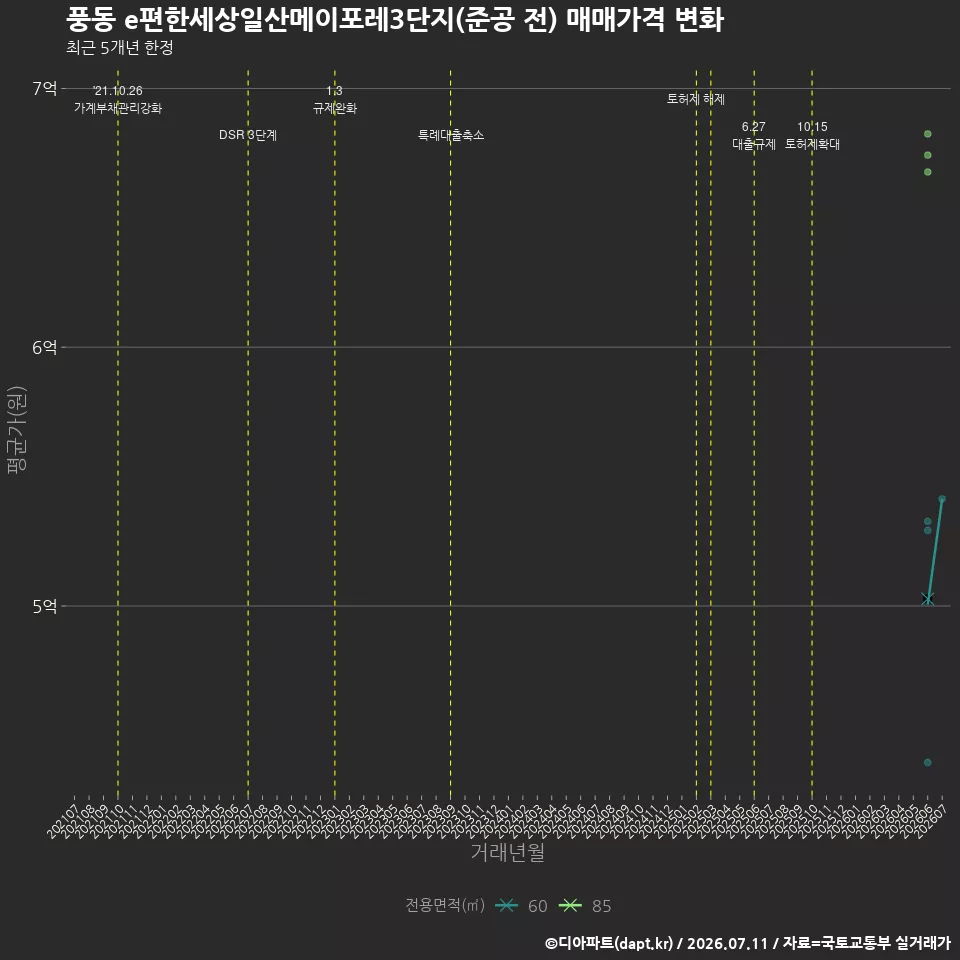Click the highest green 85㎡ data point
The height and width of the screenshot is (960, 960).
click(x=928, y=134)
